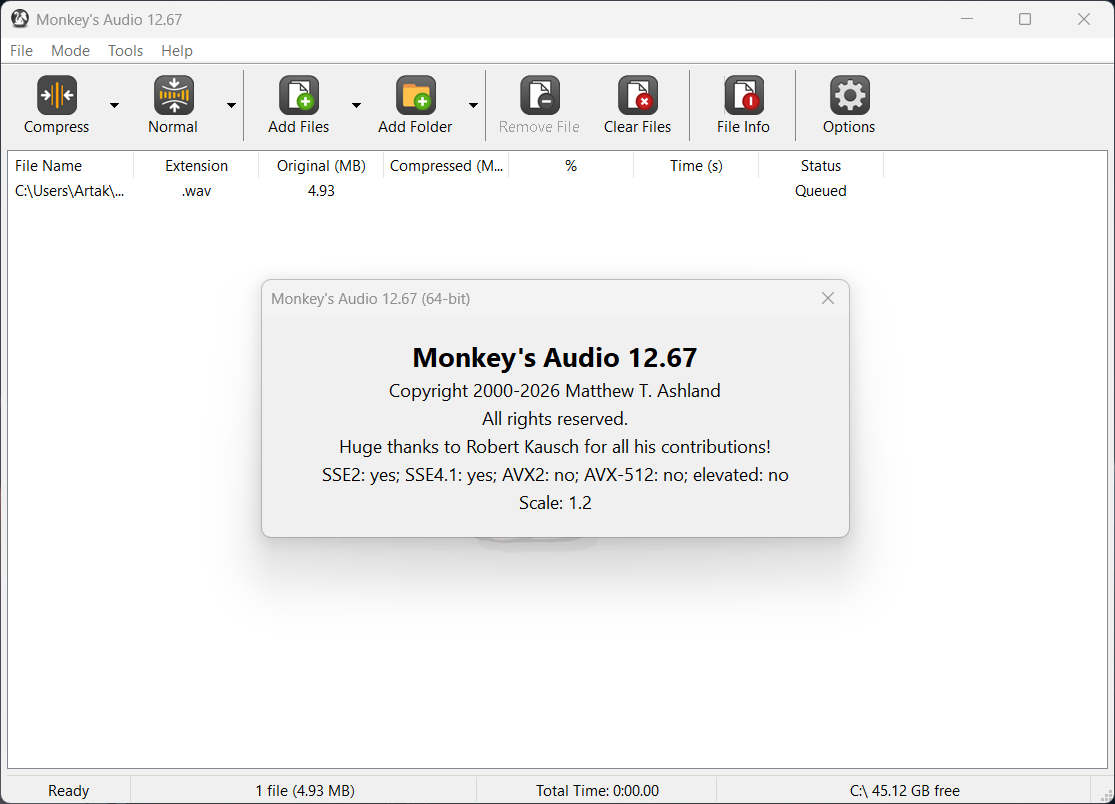Click the 'Monkey's Audio 12.67' dialog heading
The width and height of the screenshot is (1115, 804).
click(555, 358)
